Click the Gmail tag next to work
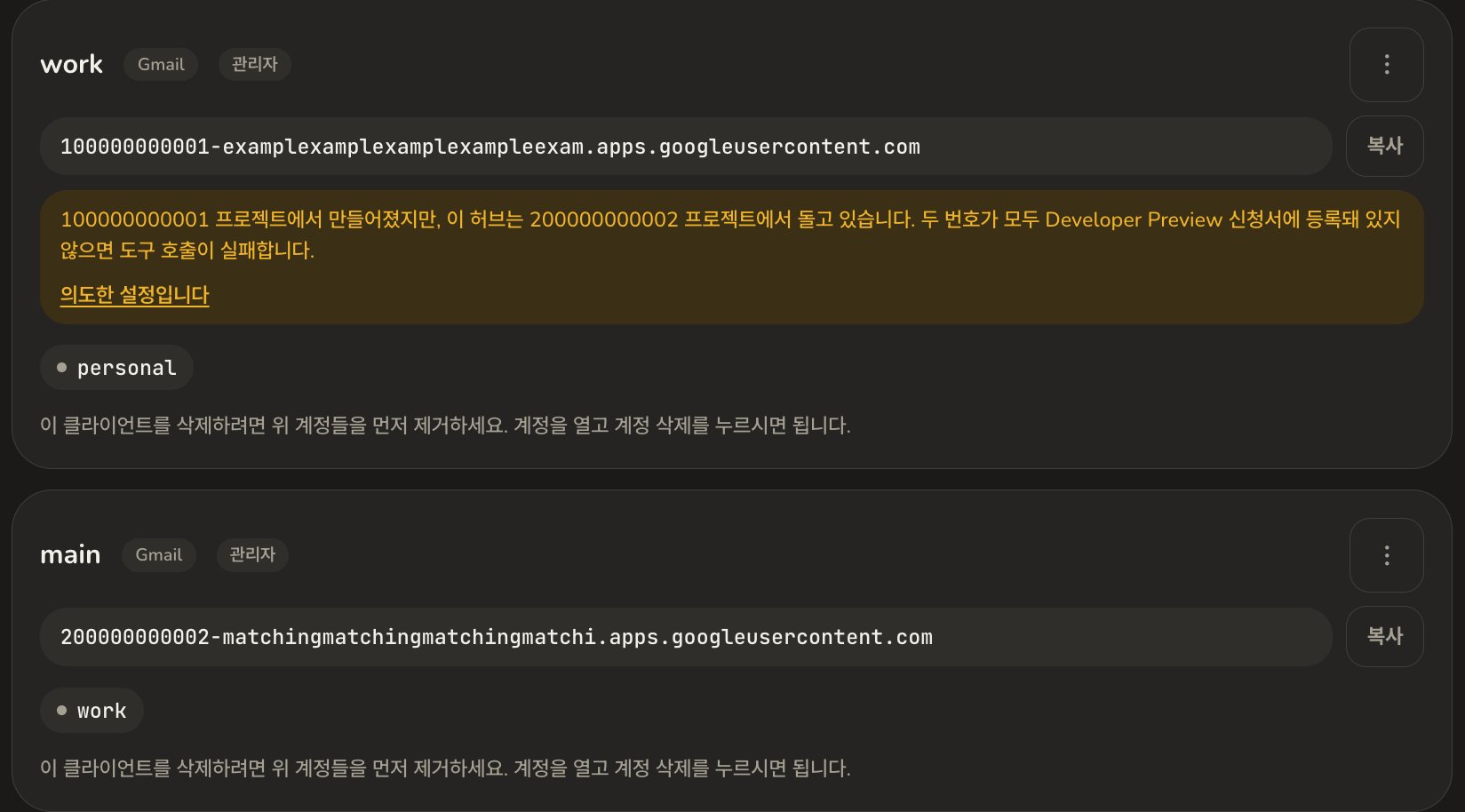This screenshot has height=812, width=1465. (161, 64)
